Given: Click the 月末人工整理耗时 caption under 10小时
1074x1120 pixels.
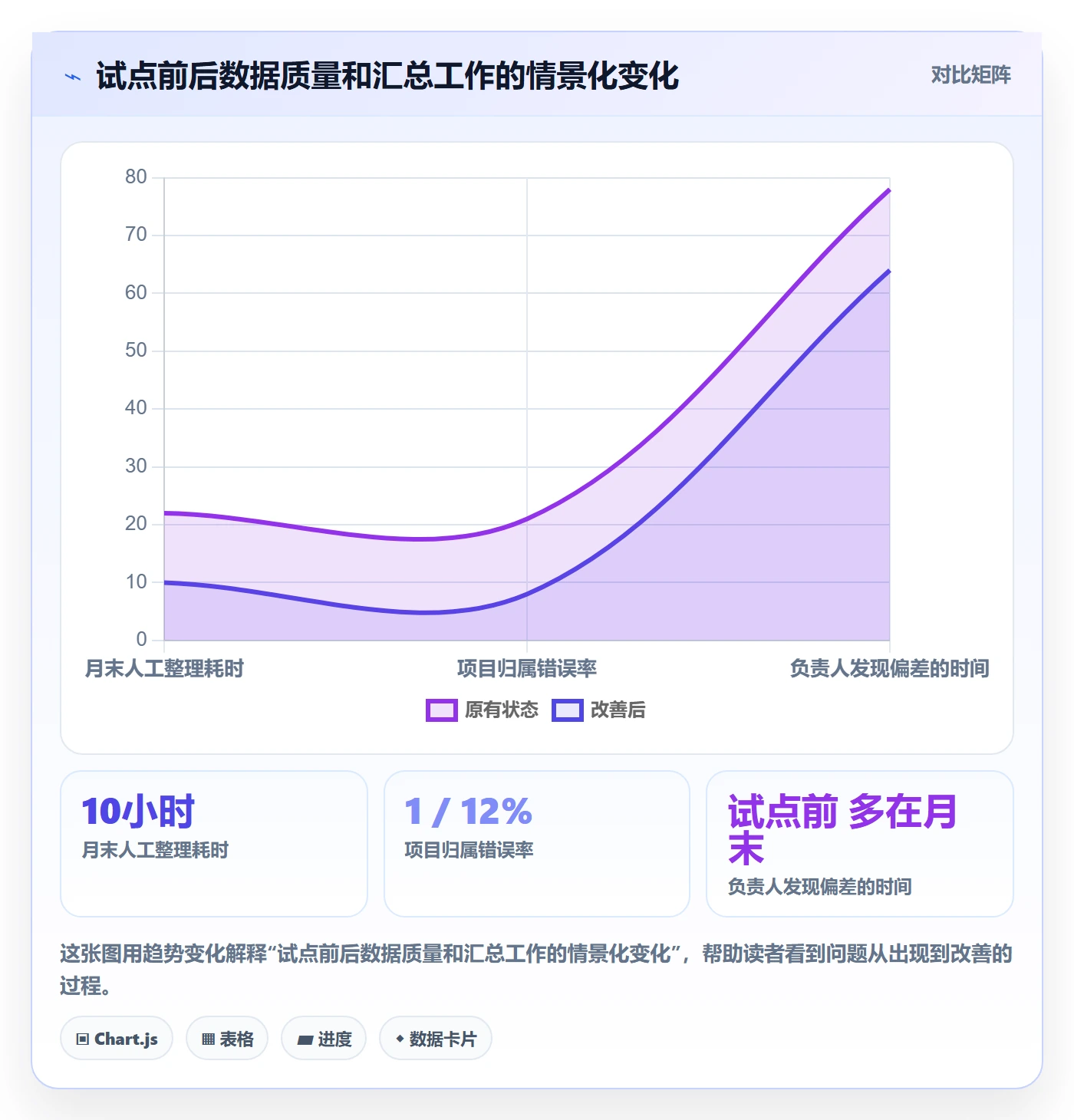Looking at the screenshot, I should [x=155, y=850].
